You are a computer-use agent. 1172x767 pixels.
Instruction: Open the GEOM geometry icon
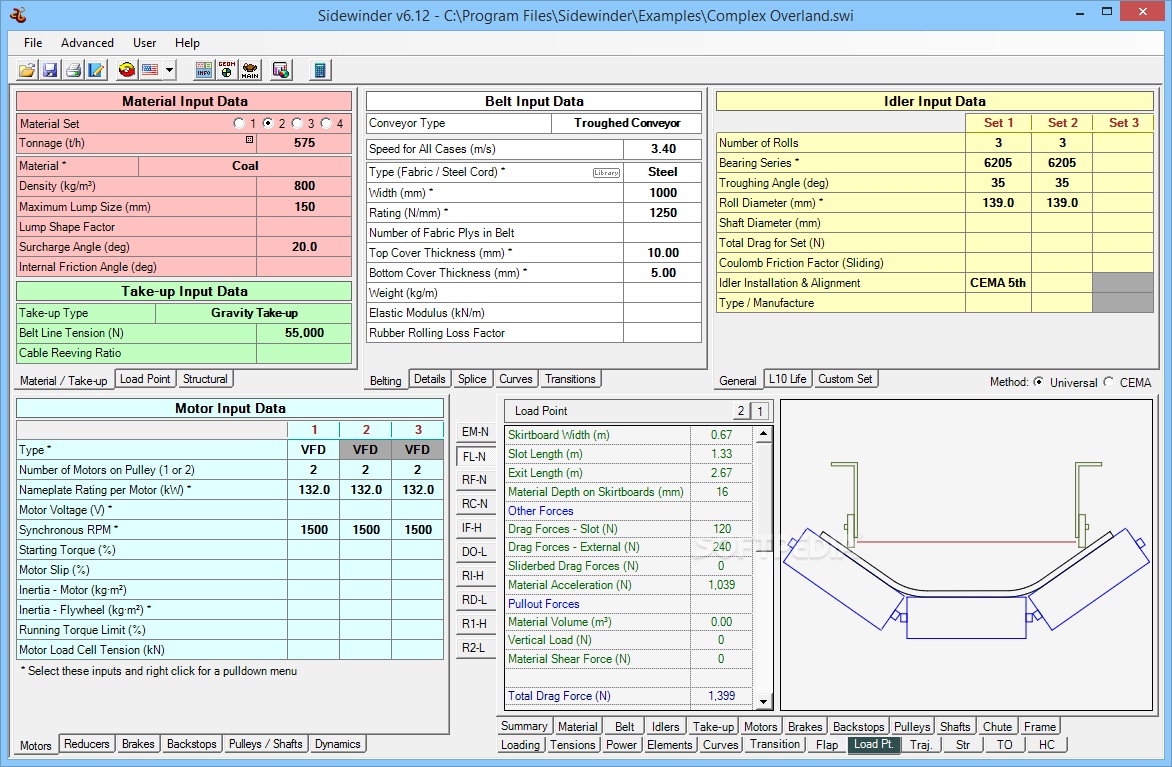[x=227, y=70]
